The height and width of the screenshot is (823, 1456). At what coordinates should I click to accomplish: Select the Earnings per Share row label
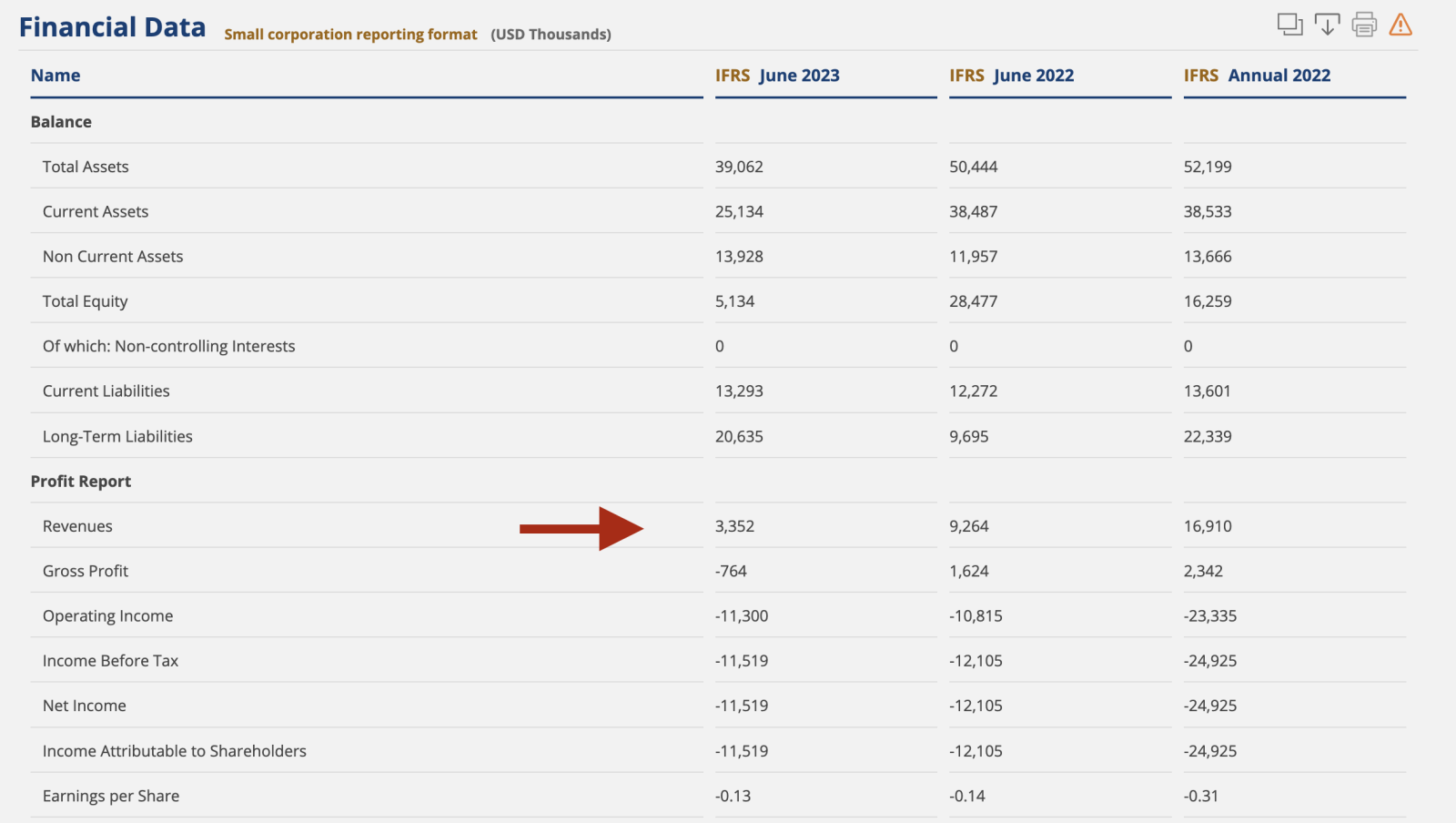point(111,796)
